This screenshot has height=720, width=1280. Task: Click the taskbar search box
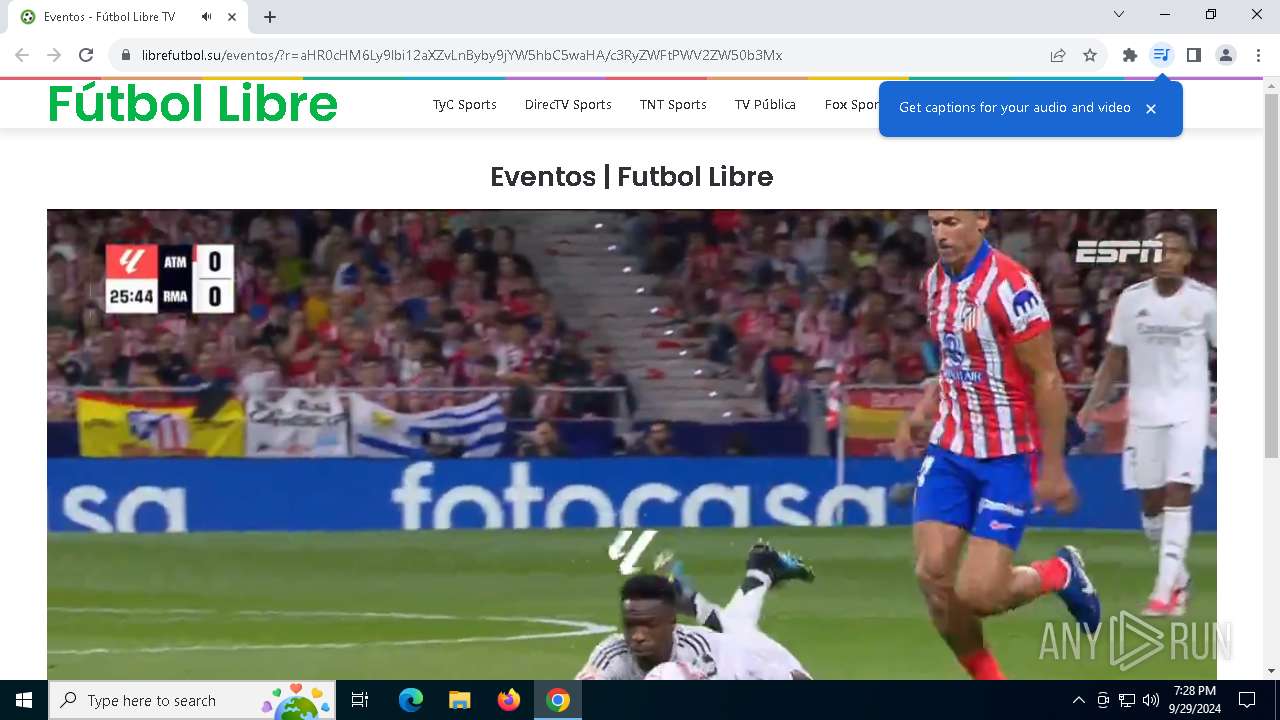pos(191,700)
